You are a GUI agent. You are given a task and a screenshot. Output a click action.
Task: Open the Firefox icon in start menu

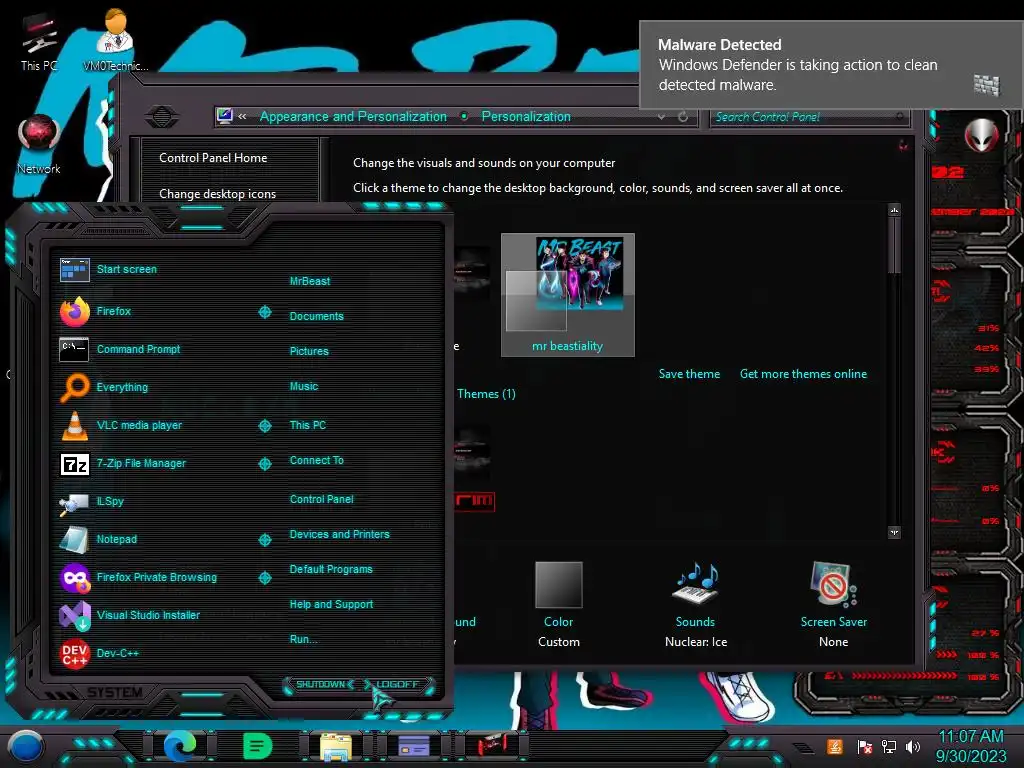point(75,312)
